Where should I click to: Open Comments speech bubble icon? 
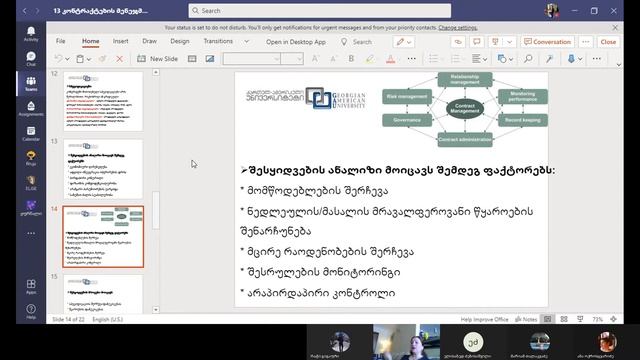click(x=476, y=42)
